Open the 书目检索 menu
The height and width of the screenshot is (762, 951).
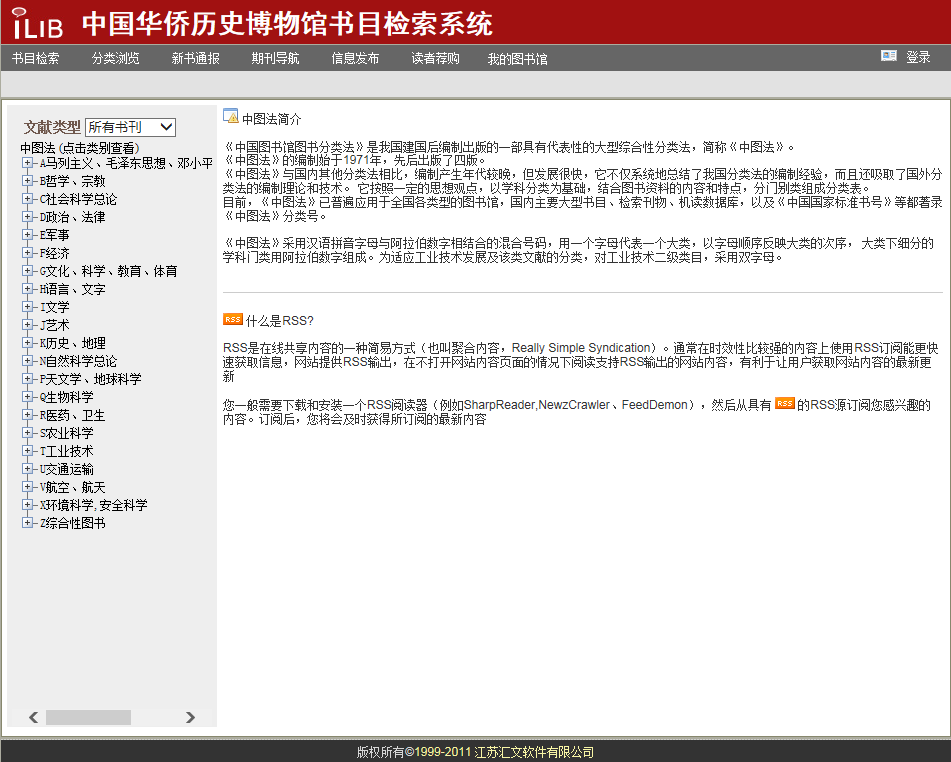pyautogui.click(x=35, y=58)
